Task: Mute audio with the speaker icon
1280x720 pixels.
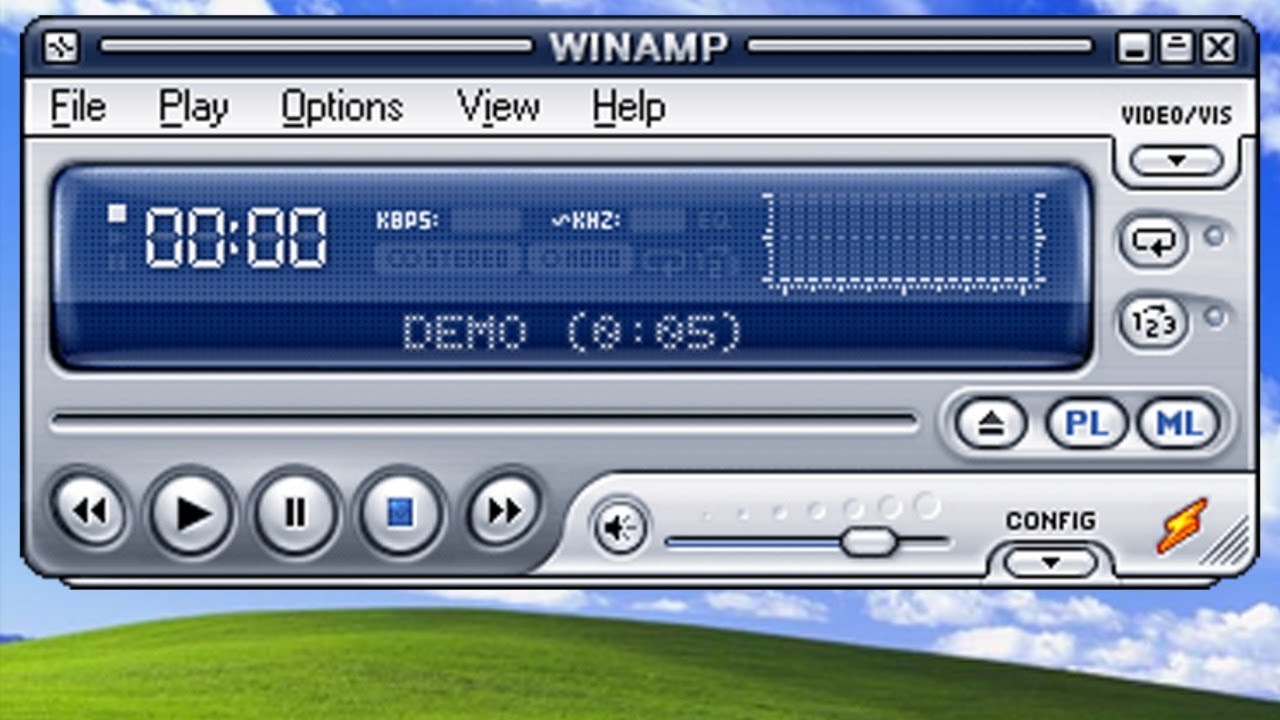Action: click(620, 527)
